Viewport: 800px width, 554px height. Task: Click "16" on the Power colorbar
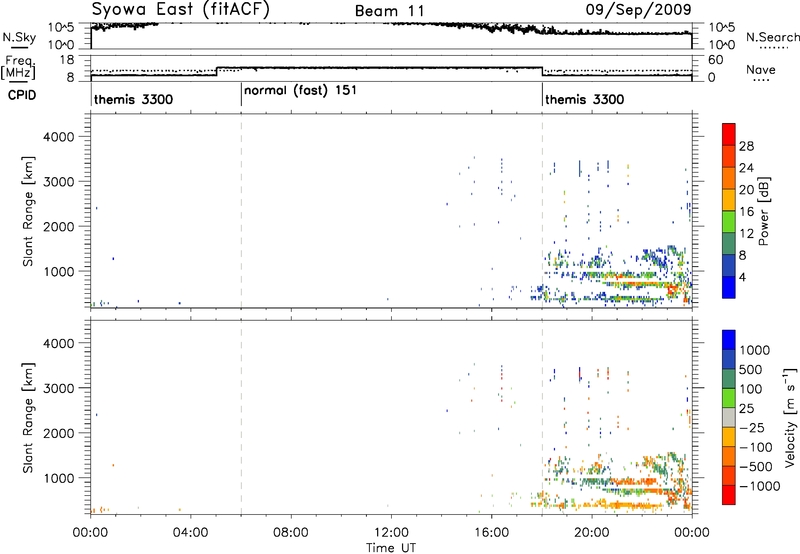tap(746, 212)
